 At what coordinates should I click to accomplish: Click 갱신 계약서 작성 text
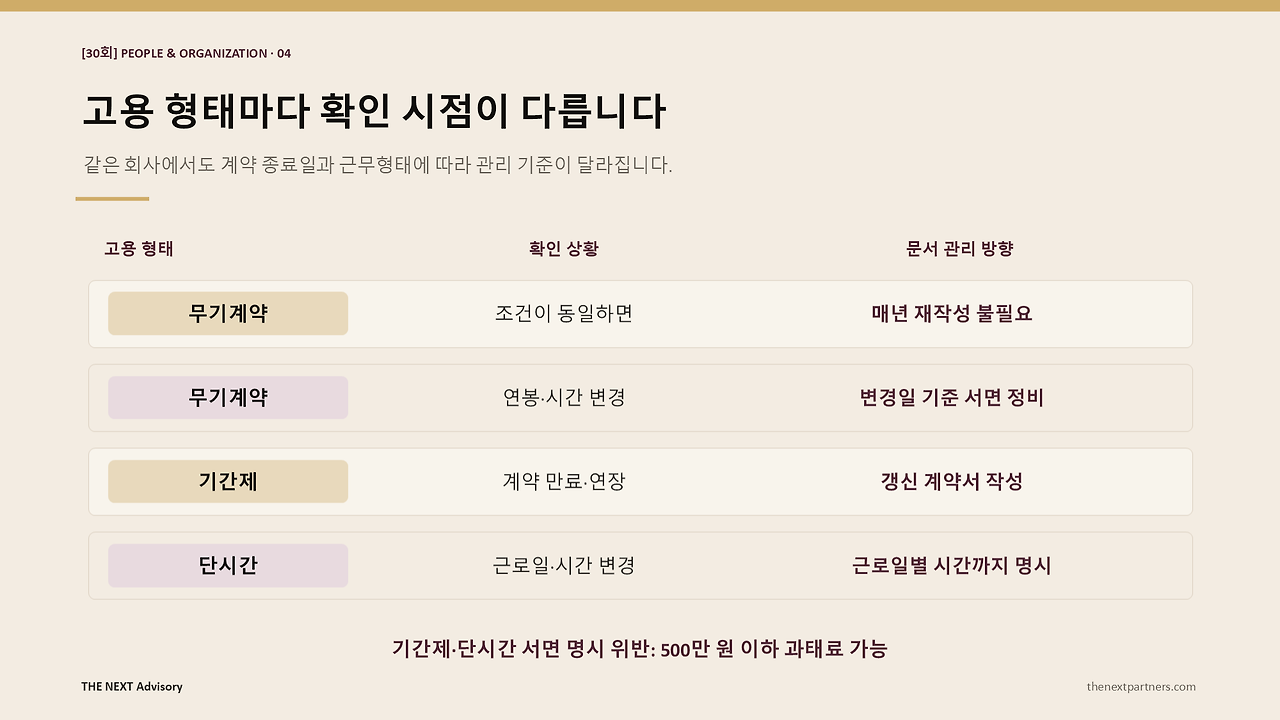tap(952, 481)
